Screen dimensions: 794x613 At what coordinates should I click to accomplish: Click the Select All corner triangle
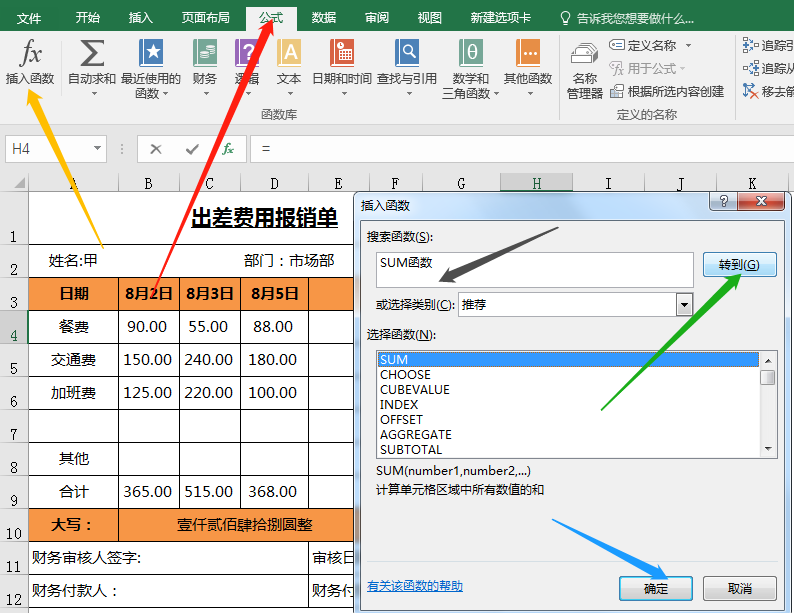19,182
